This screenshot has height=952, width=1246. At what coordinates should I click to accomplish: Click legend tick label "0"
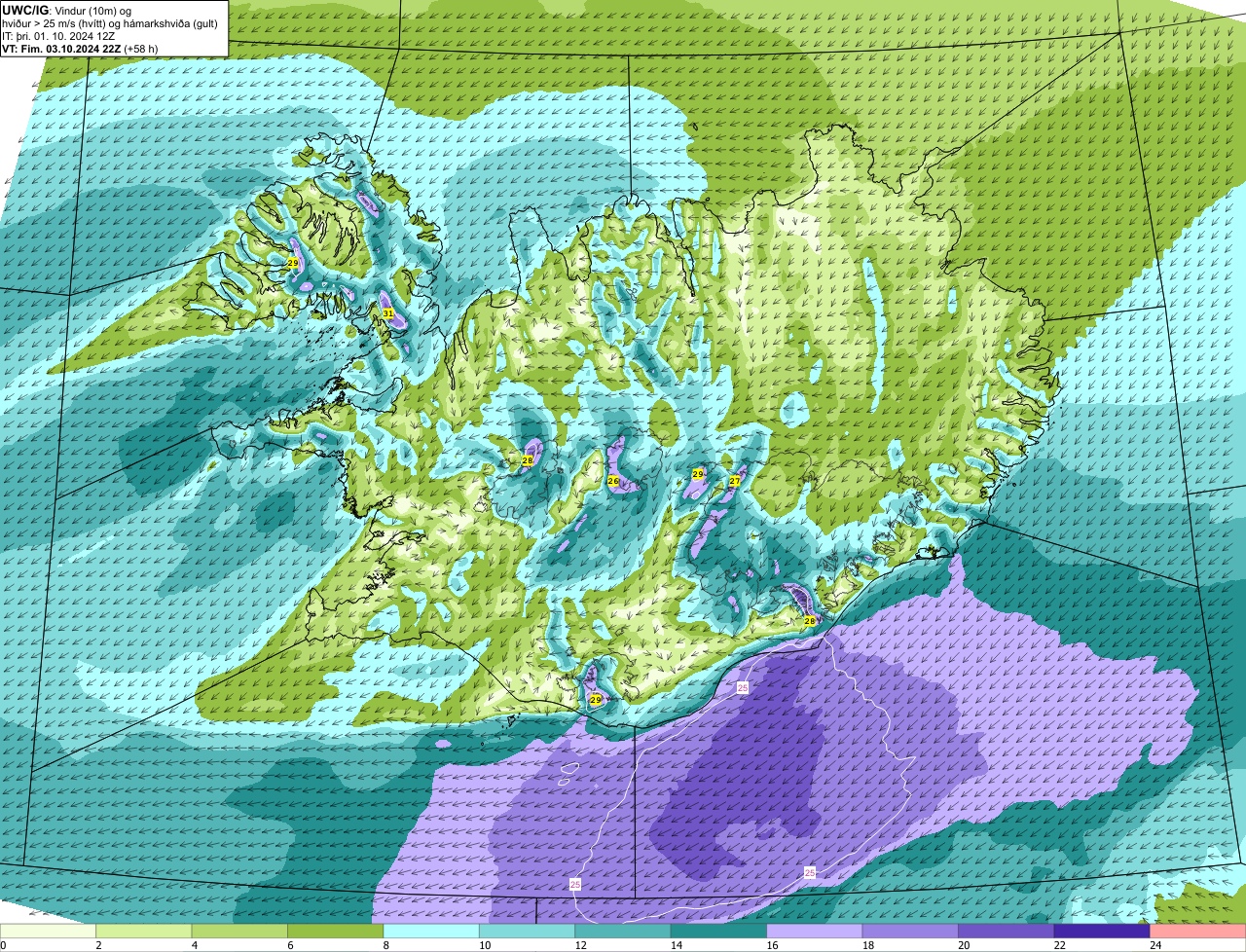pos(4,945)
